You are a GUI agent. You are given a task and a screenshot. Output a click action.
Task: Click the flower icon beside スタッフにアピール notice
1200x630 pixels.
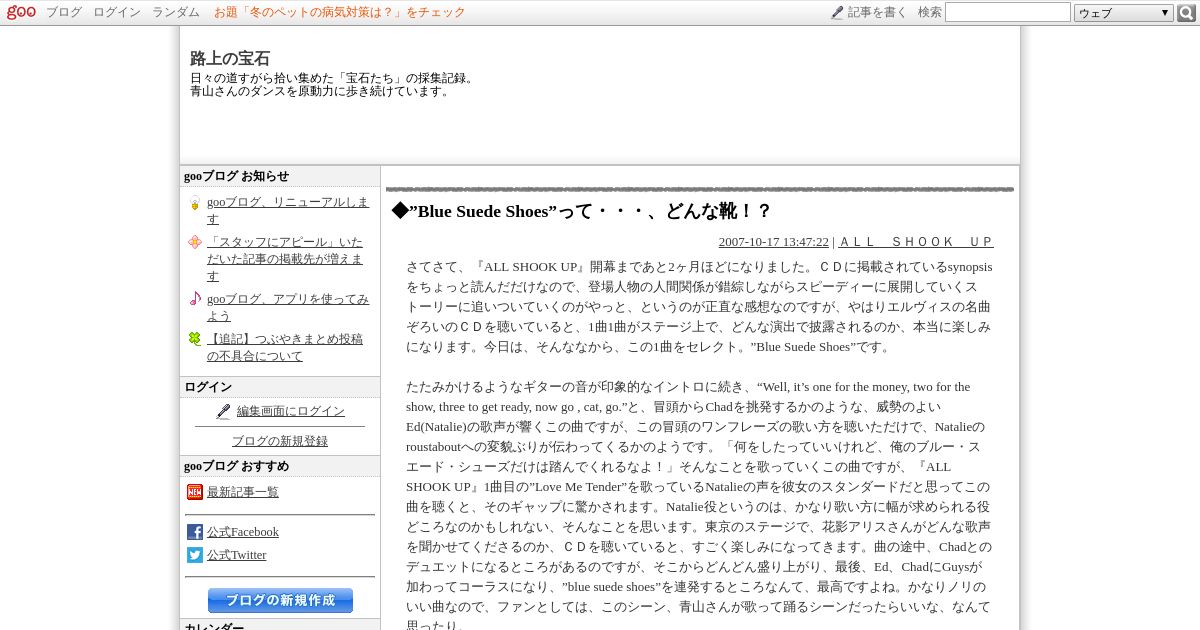[194, 242]
